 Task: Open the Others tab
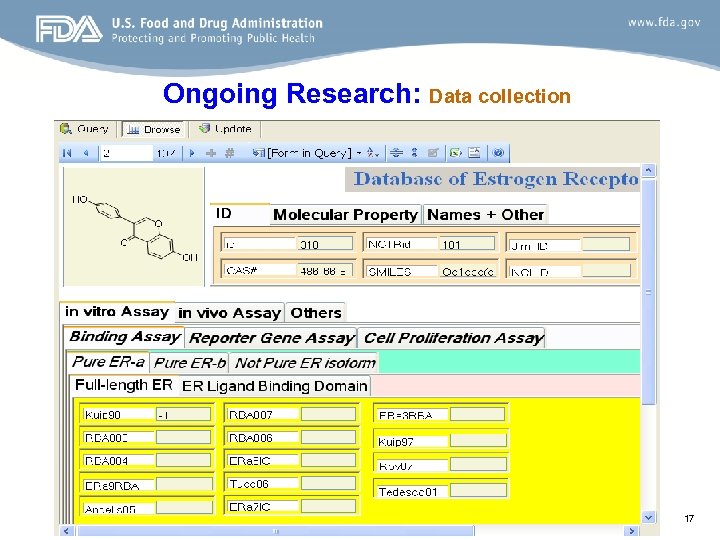[316, 313]
